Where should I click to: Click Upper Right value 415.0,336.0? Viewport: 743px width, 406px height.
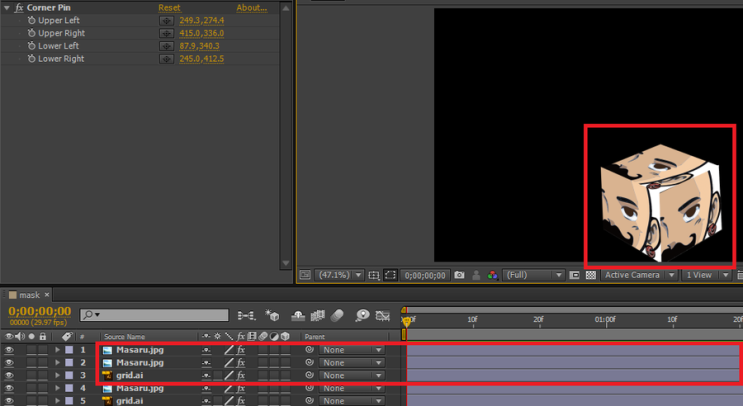coord(201,33)
